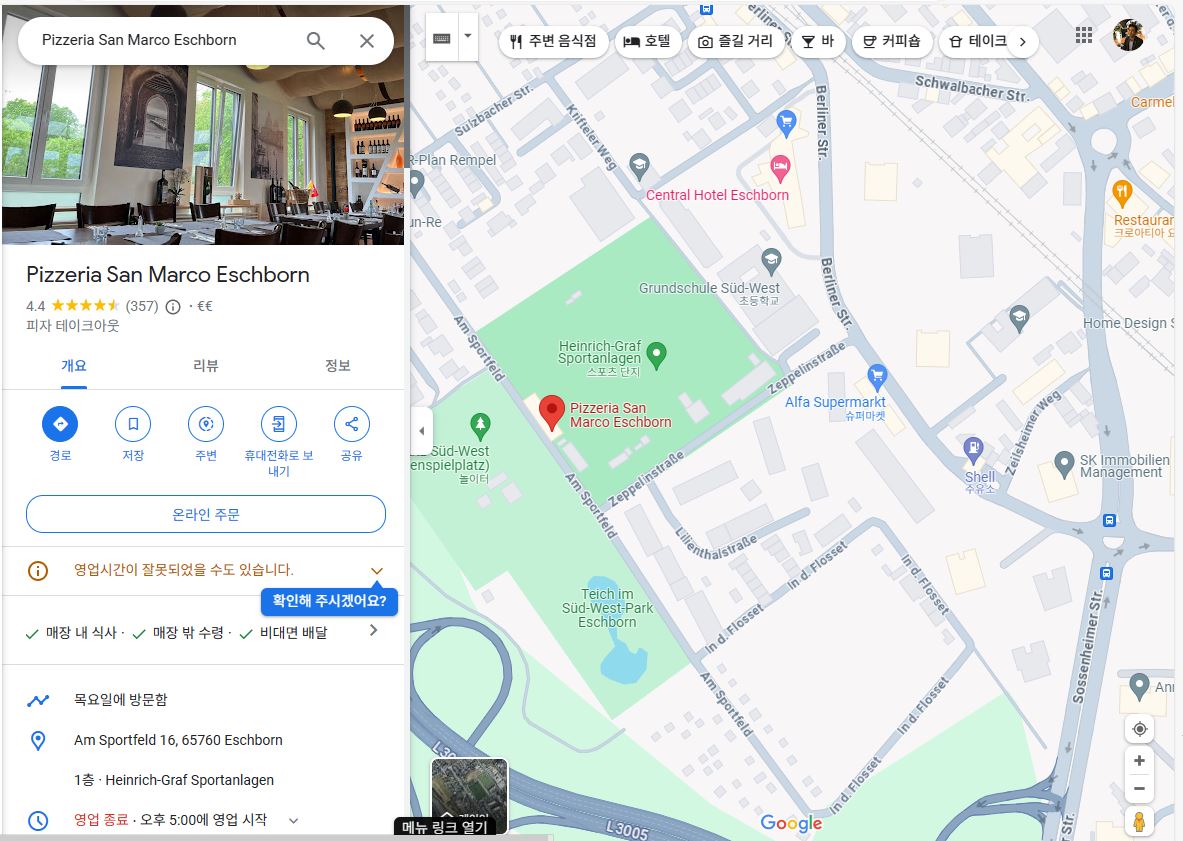Image resolution: width=1183 pixels, height=841 pixels.
Task: Open the Google apps grid icon
Action: tap(1084, 35)
